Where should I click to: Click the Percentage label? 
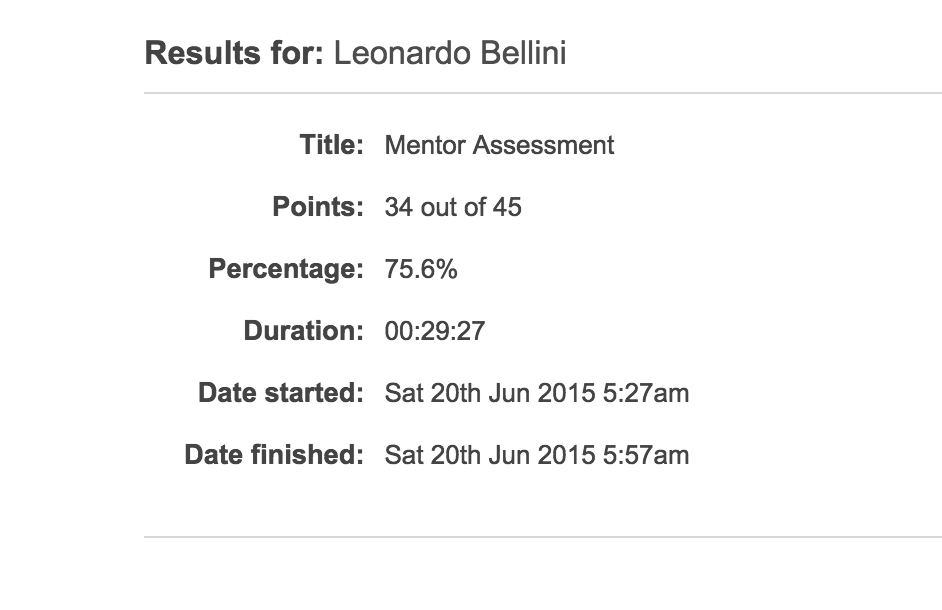click(x=286, y=269)
